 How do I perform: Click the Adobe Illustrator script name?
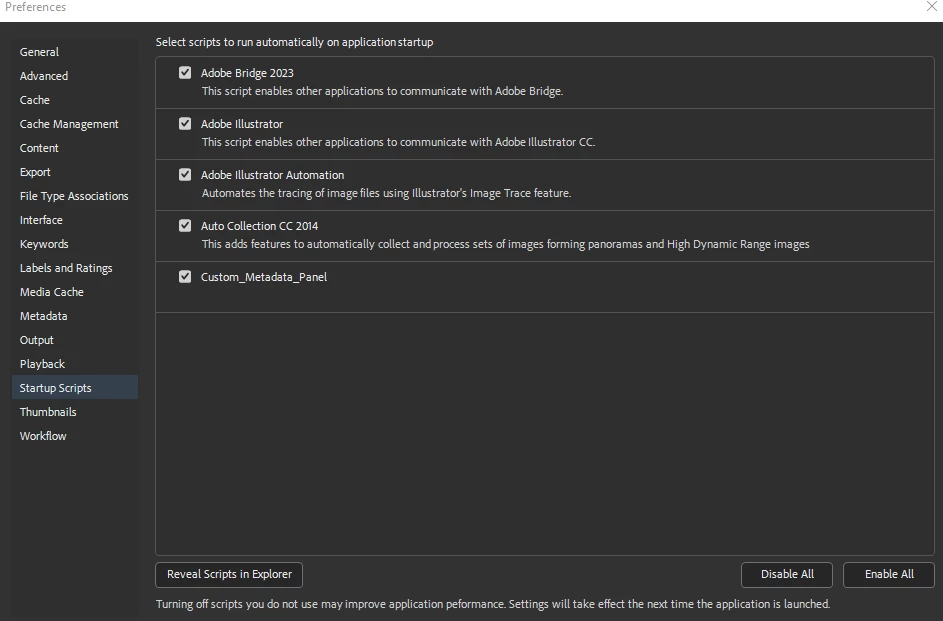click(242, 124)
